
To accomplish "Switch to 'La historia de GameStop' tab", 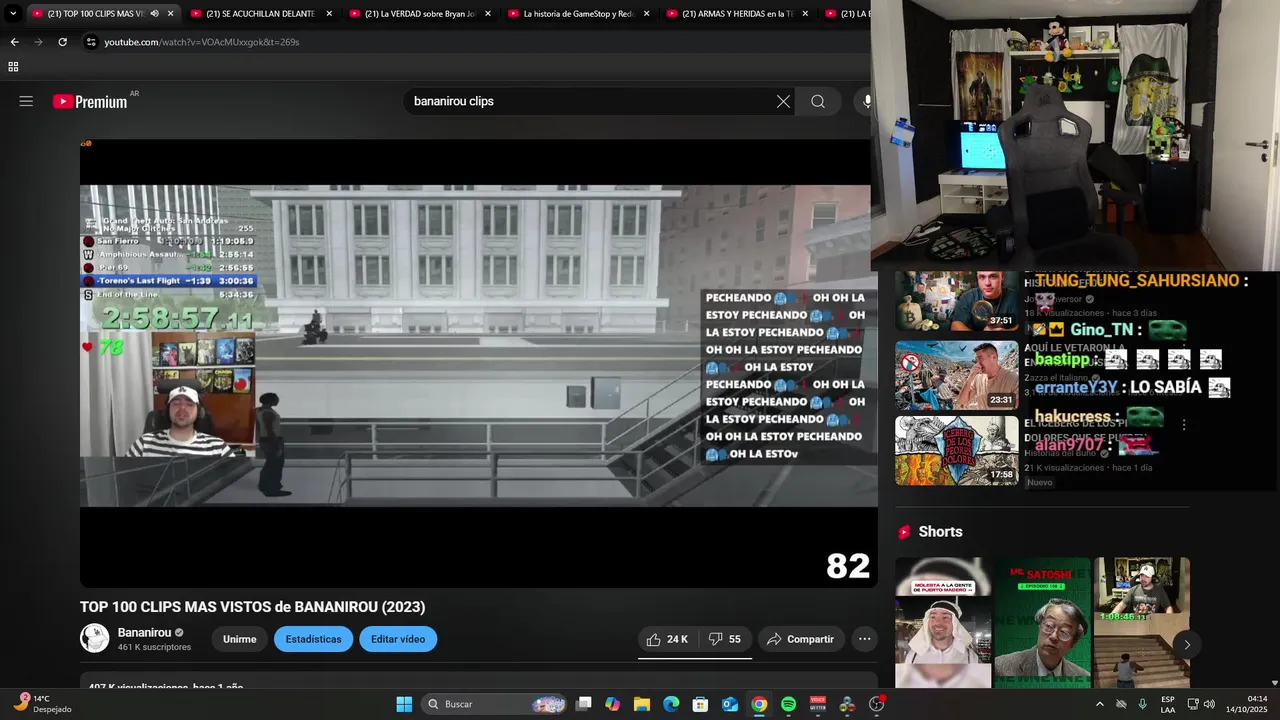I will [576, 14].
